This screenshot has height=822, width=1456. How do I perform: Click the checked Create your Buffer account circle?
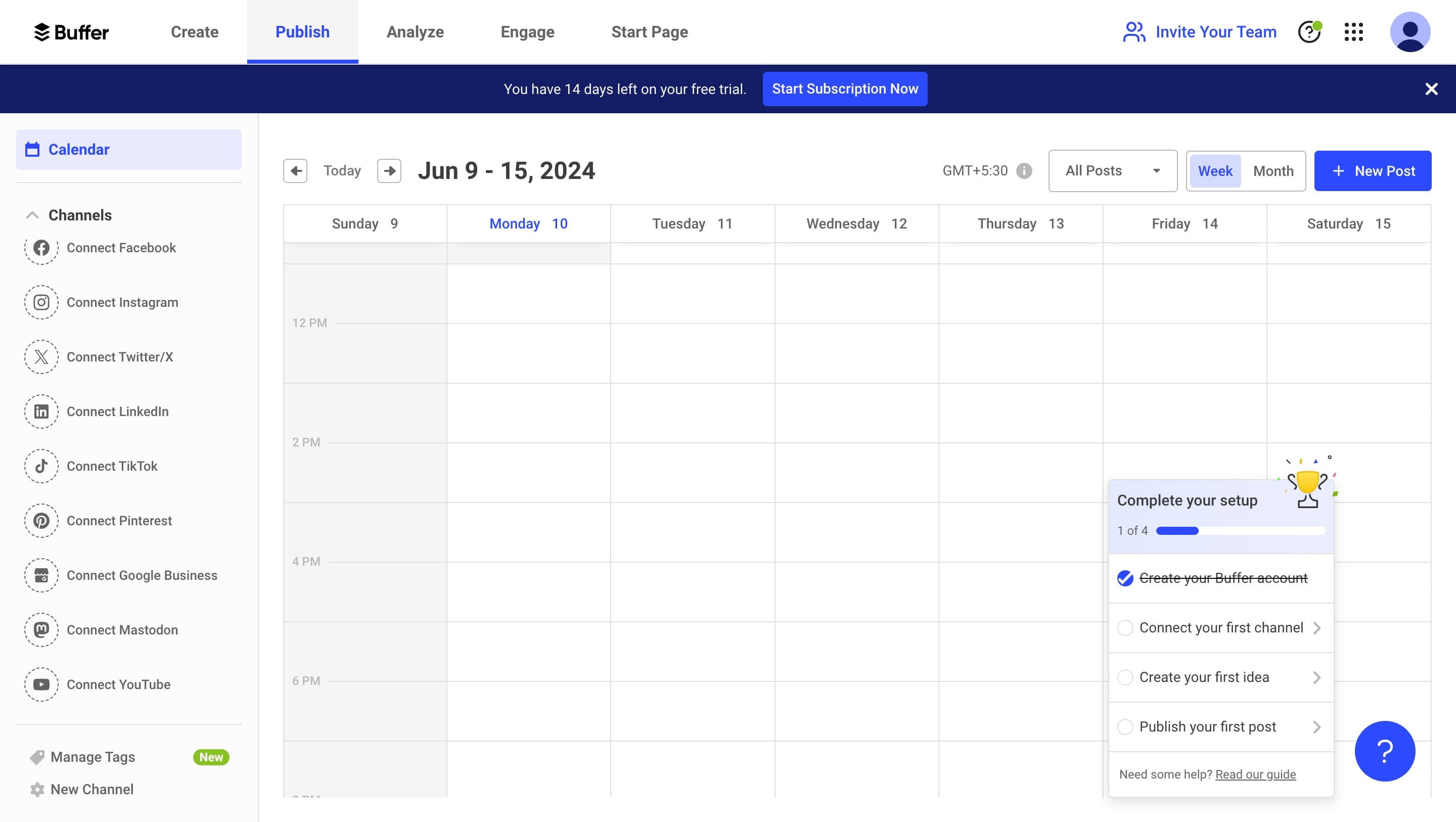[1125, 578]
